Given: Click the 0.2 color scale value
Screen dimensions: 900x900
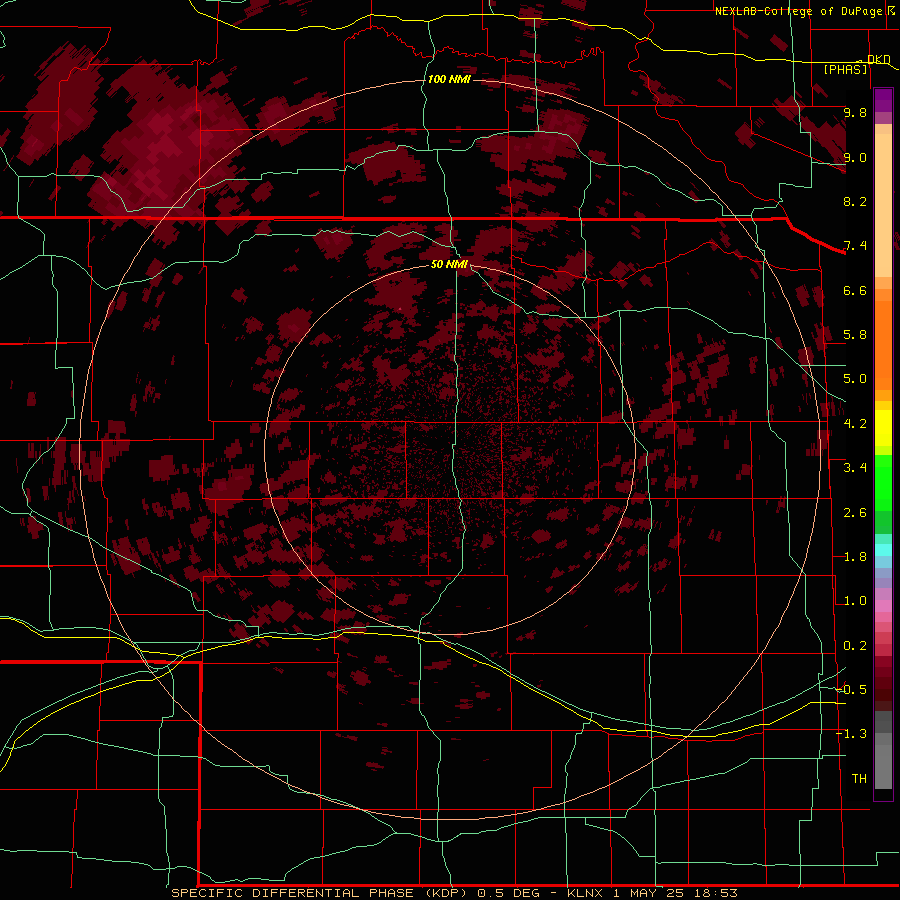Looking at the screenshot, I should click(x=855, y=646).
